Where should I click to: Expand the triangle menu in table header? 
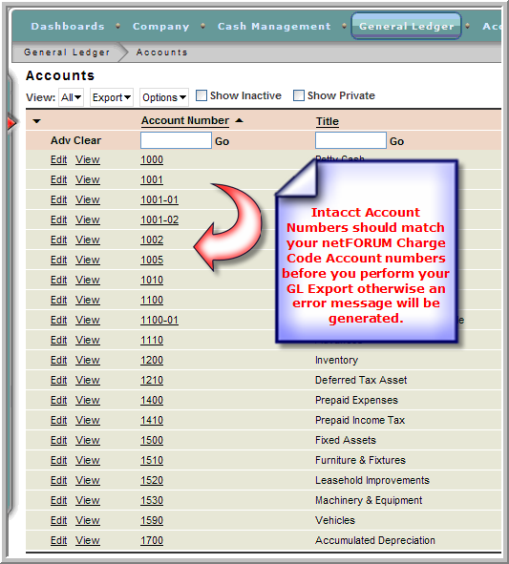(37, 121)
